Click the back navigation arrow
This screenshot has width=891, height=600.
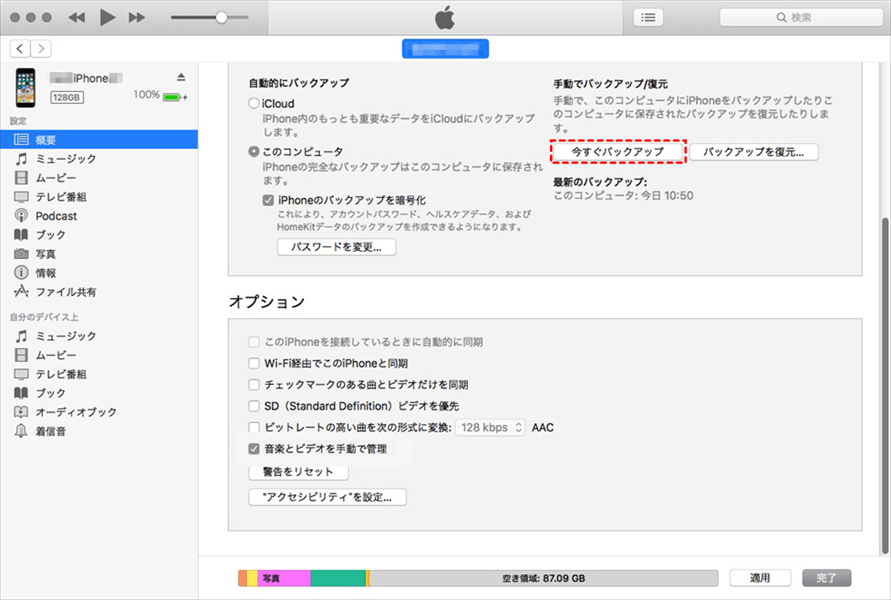20,48
